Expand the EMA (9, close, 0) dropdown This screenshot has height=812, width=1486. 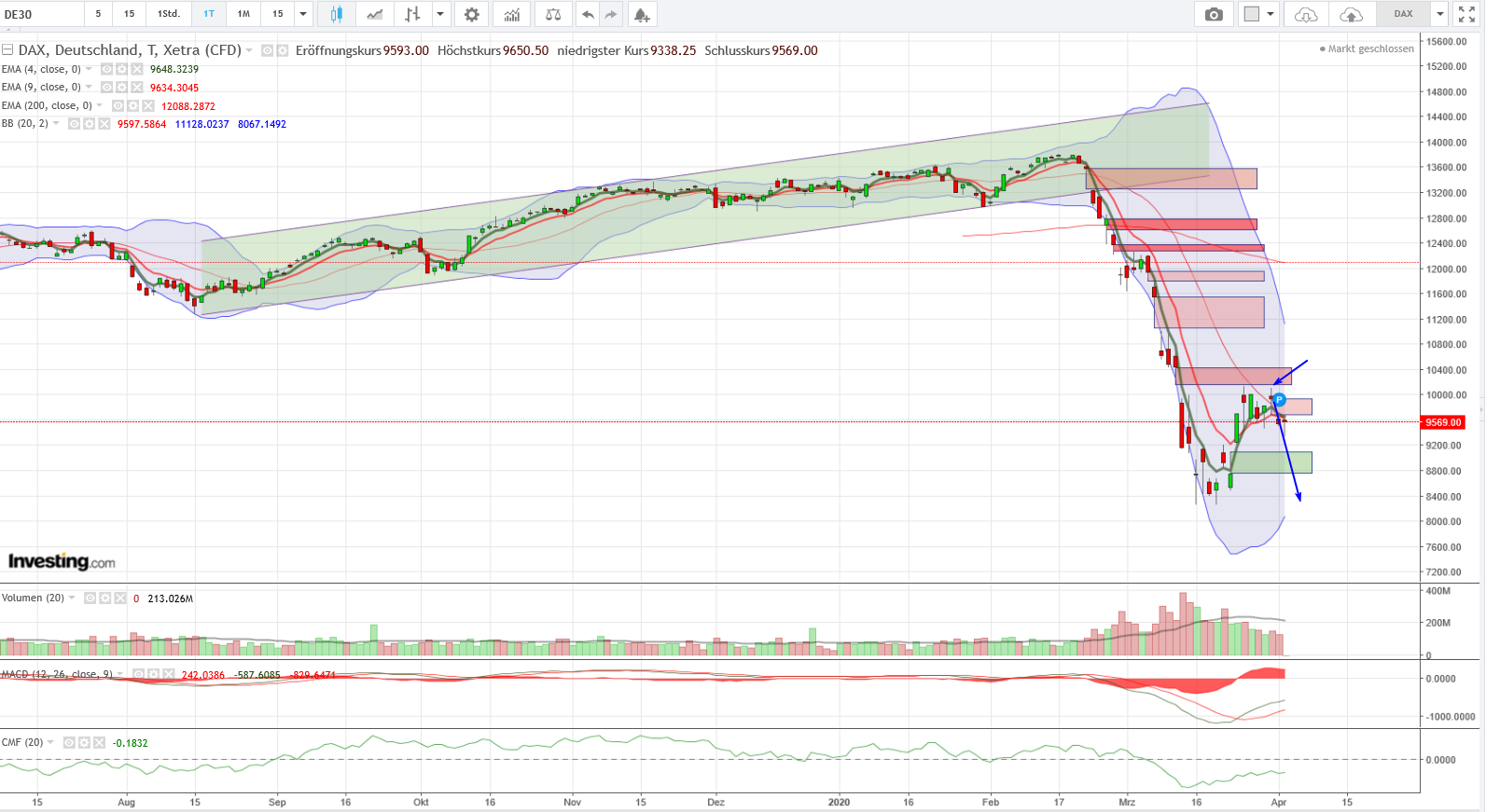[x=89, y=87]
